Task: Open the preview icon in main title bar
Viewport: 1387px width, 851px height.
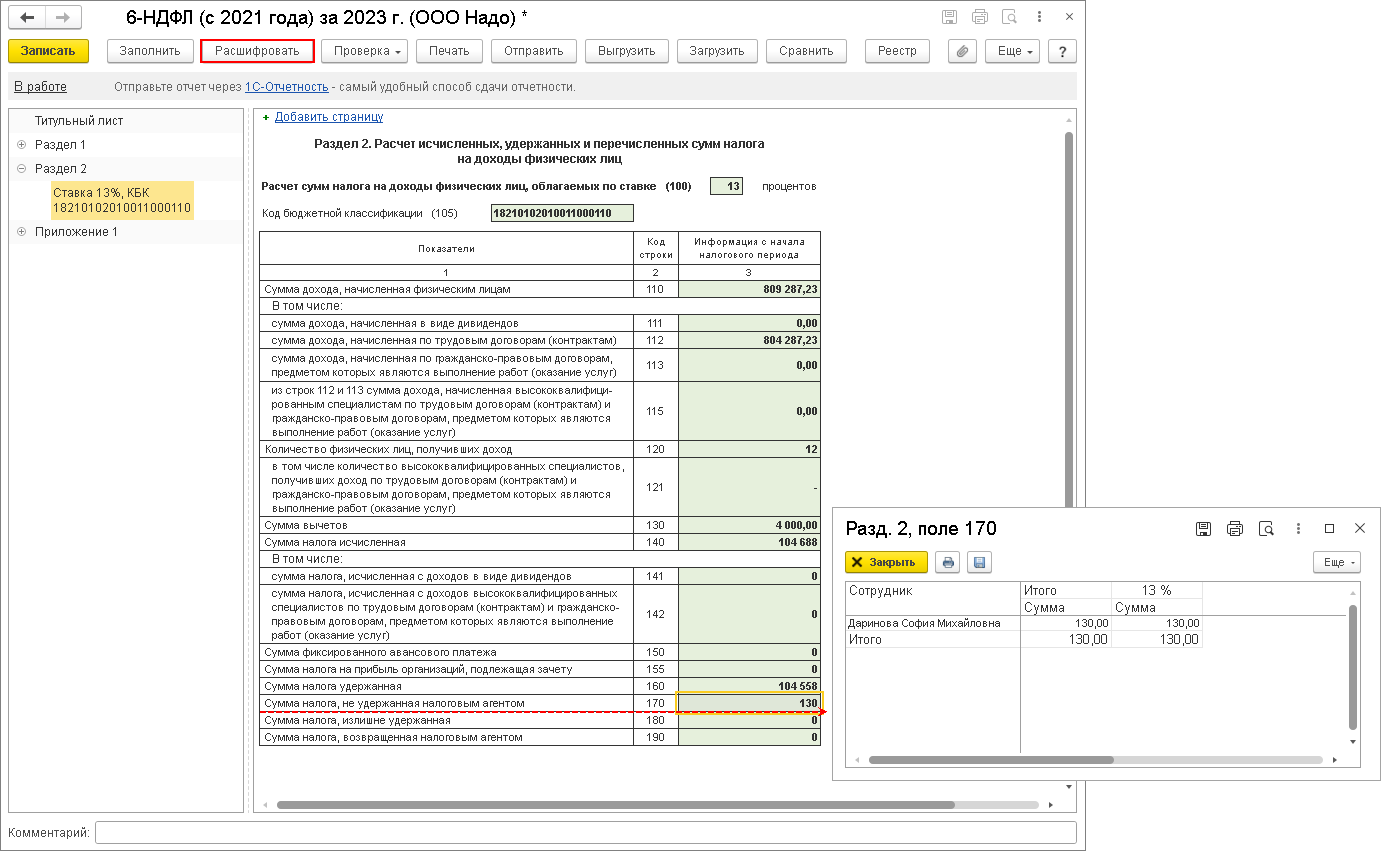Action: [x=1010, y=18]
